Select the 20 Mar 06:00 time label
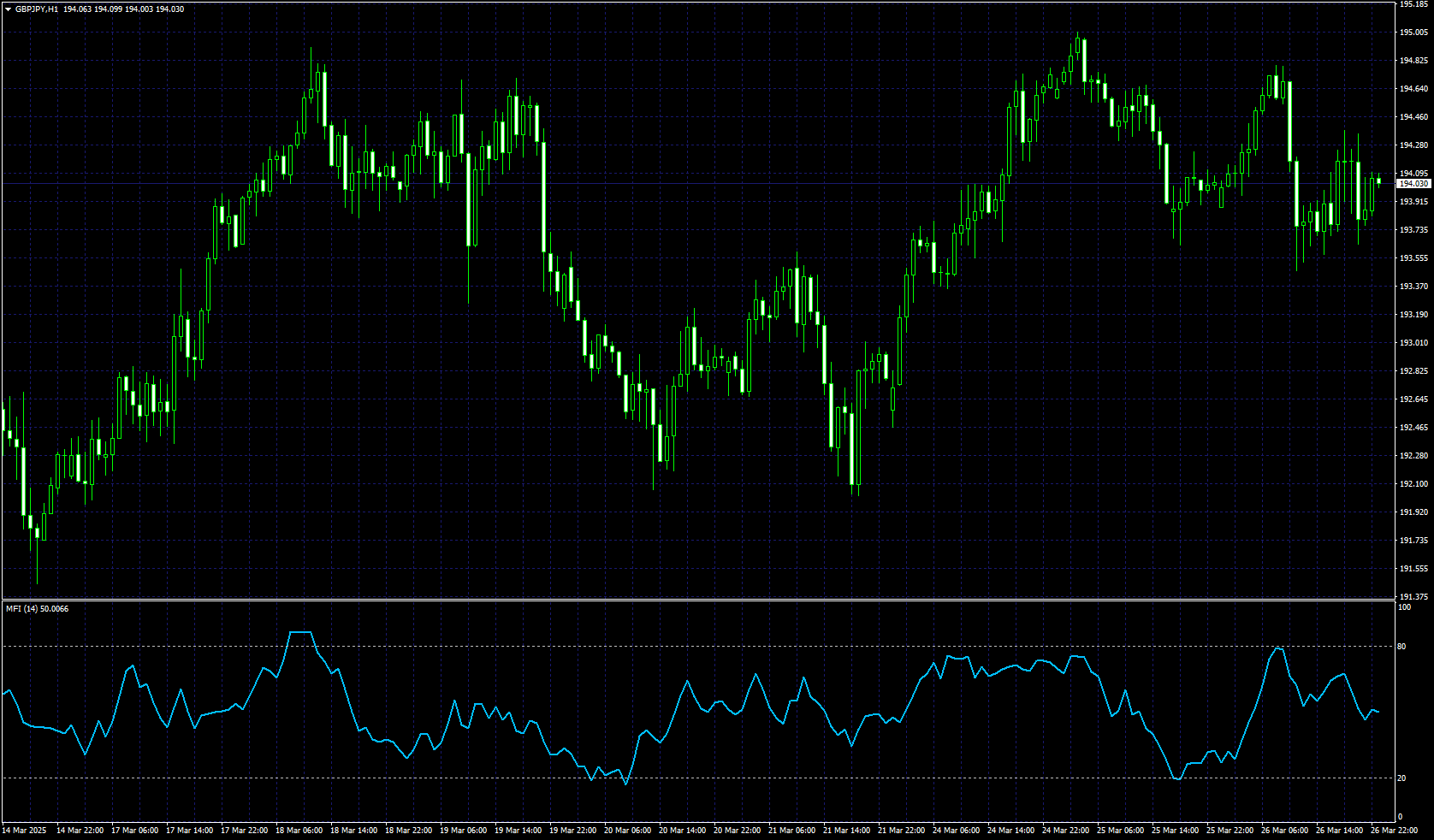Viewport: 1434px width, 840px height. pos(627,831)
